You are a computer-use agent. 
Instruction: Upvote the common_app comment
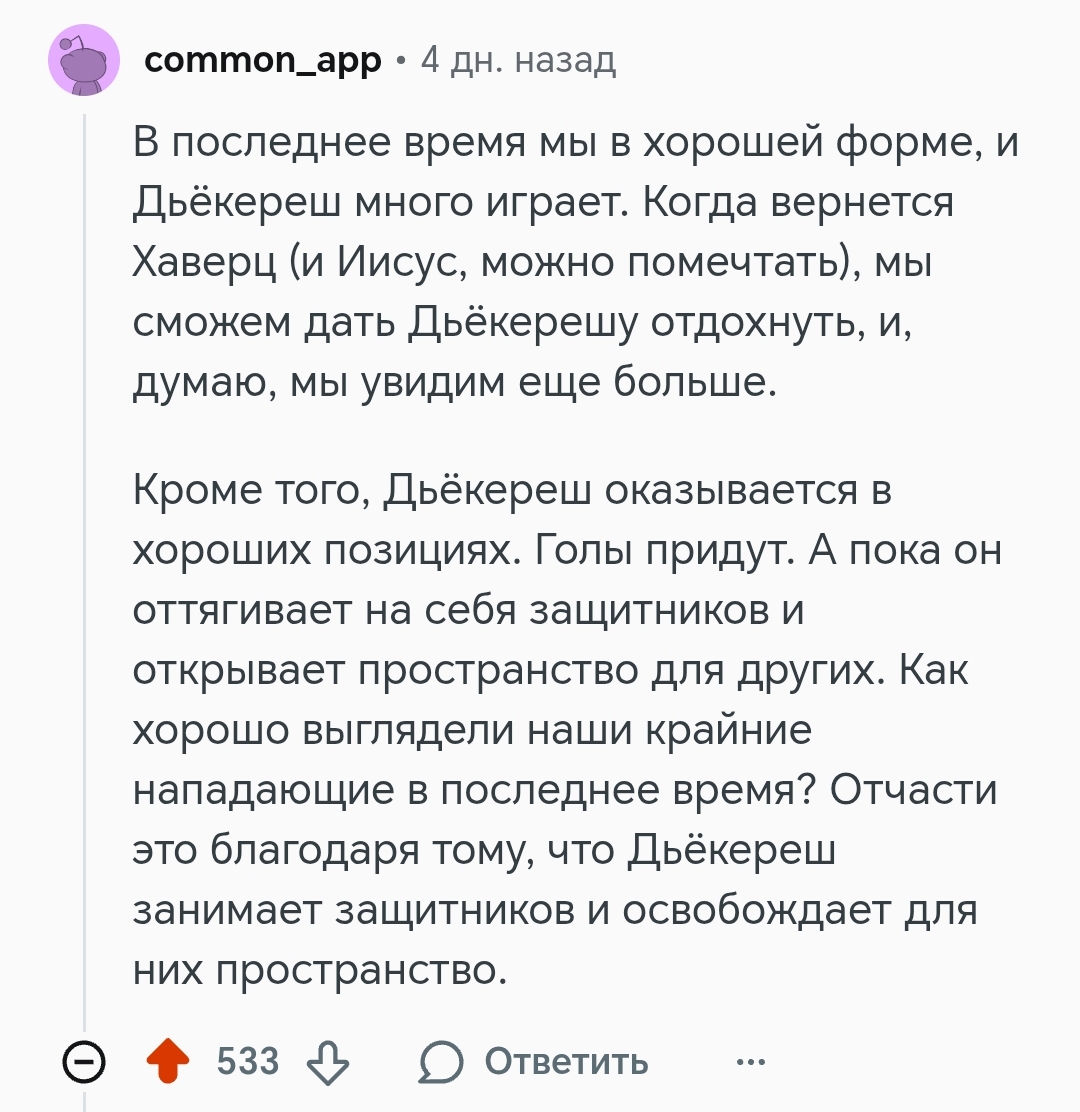pos(169,1061)
